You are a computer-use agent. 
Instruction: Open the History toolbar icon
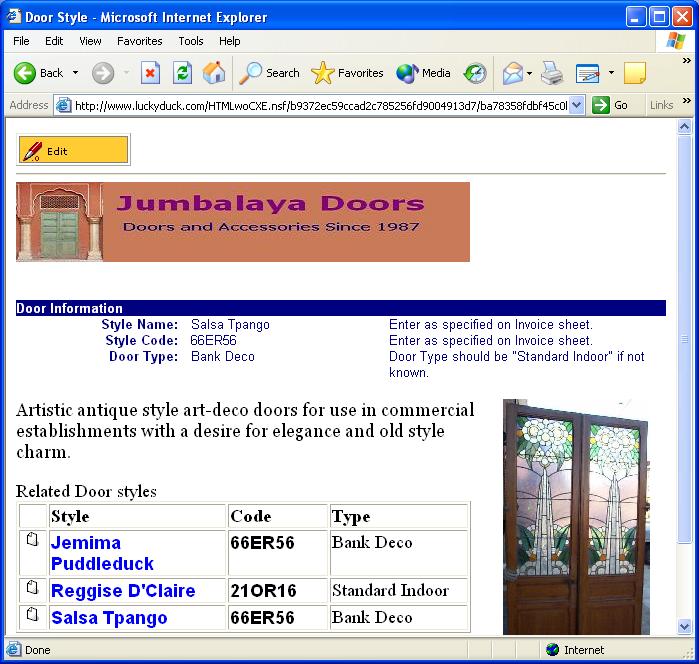click(475, 73)
